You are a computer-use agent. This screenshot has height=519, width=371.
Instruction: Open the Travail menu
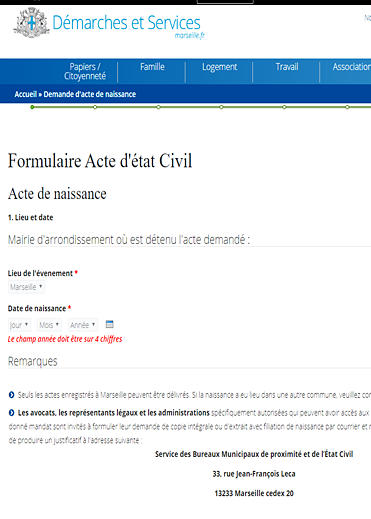[x=287, y=67]
